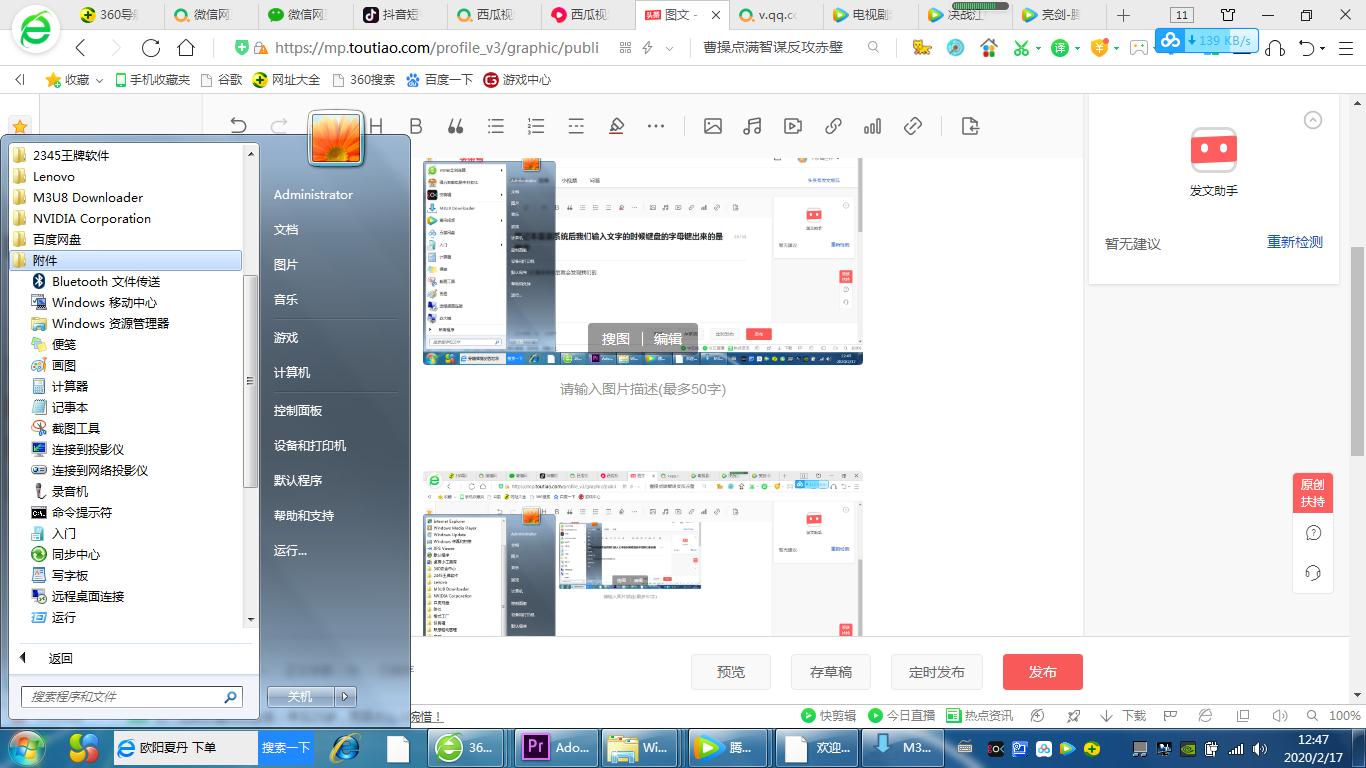Toggle bold formatting with the B icon

[x=416, y=126]
